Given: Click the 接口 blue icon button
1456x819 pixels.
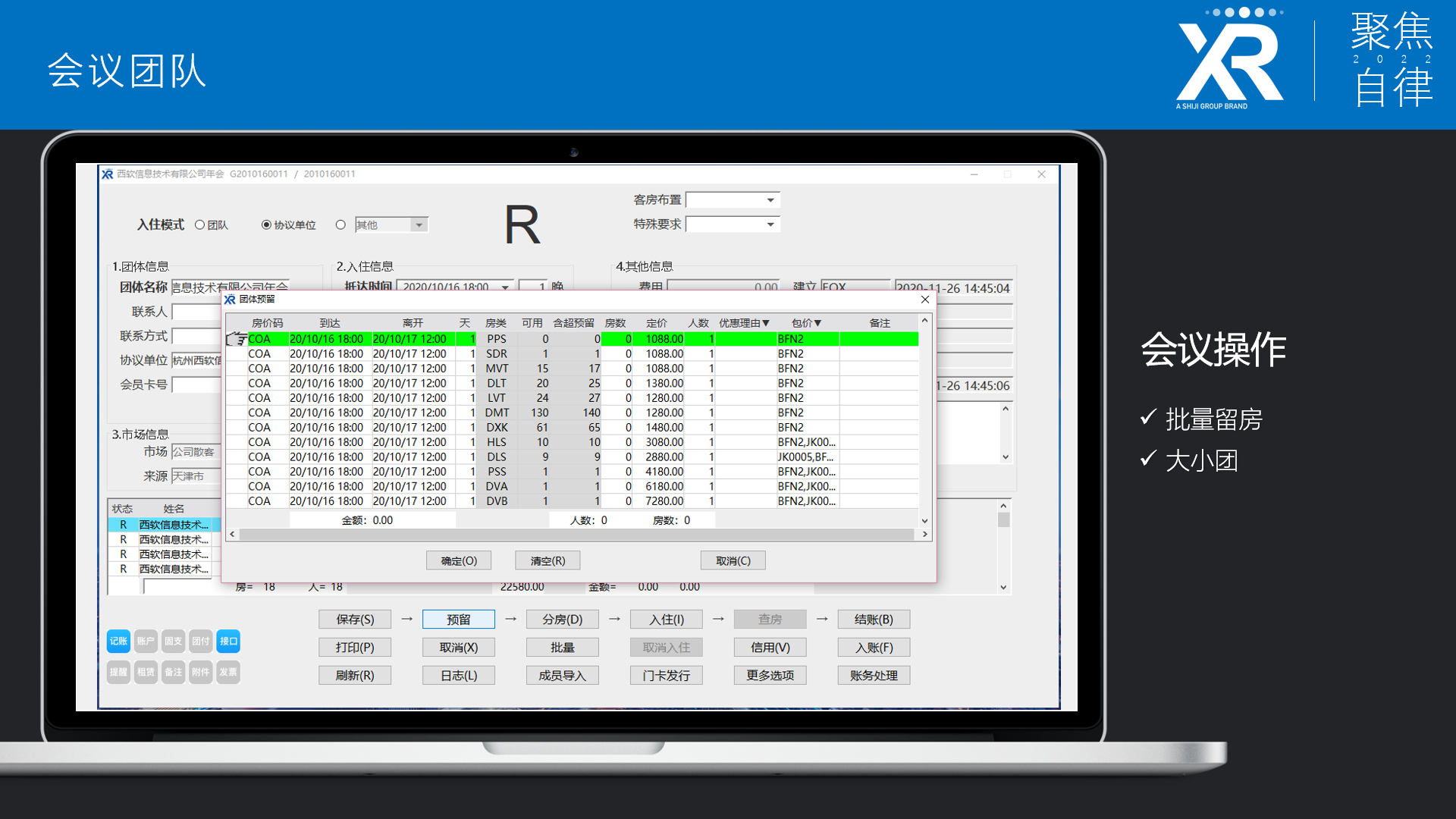Looking at the screenshot, I should 228,642.
